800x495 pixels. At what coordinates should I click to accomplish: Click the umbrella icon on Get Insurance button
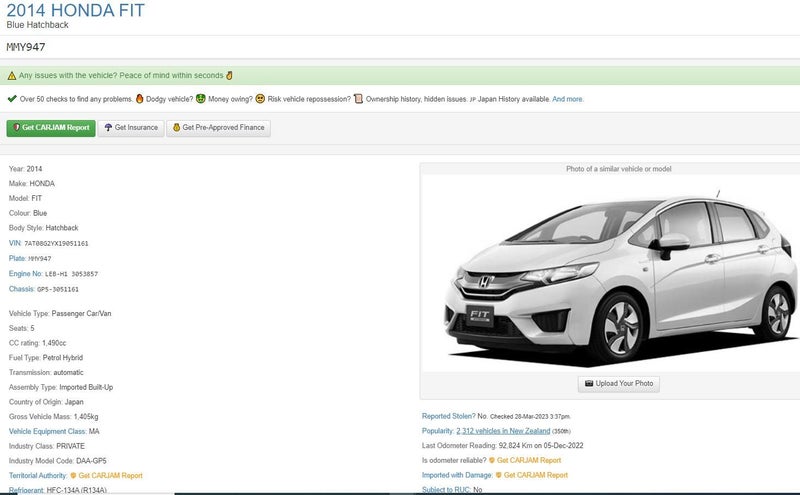coord(108,128)
